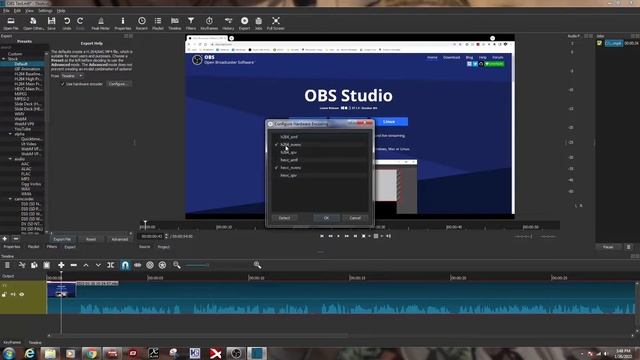Click Configure button next to hardware encoder
Screen dimensions: 640x360
point(119,84)
